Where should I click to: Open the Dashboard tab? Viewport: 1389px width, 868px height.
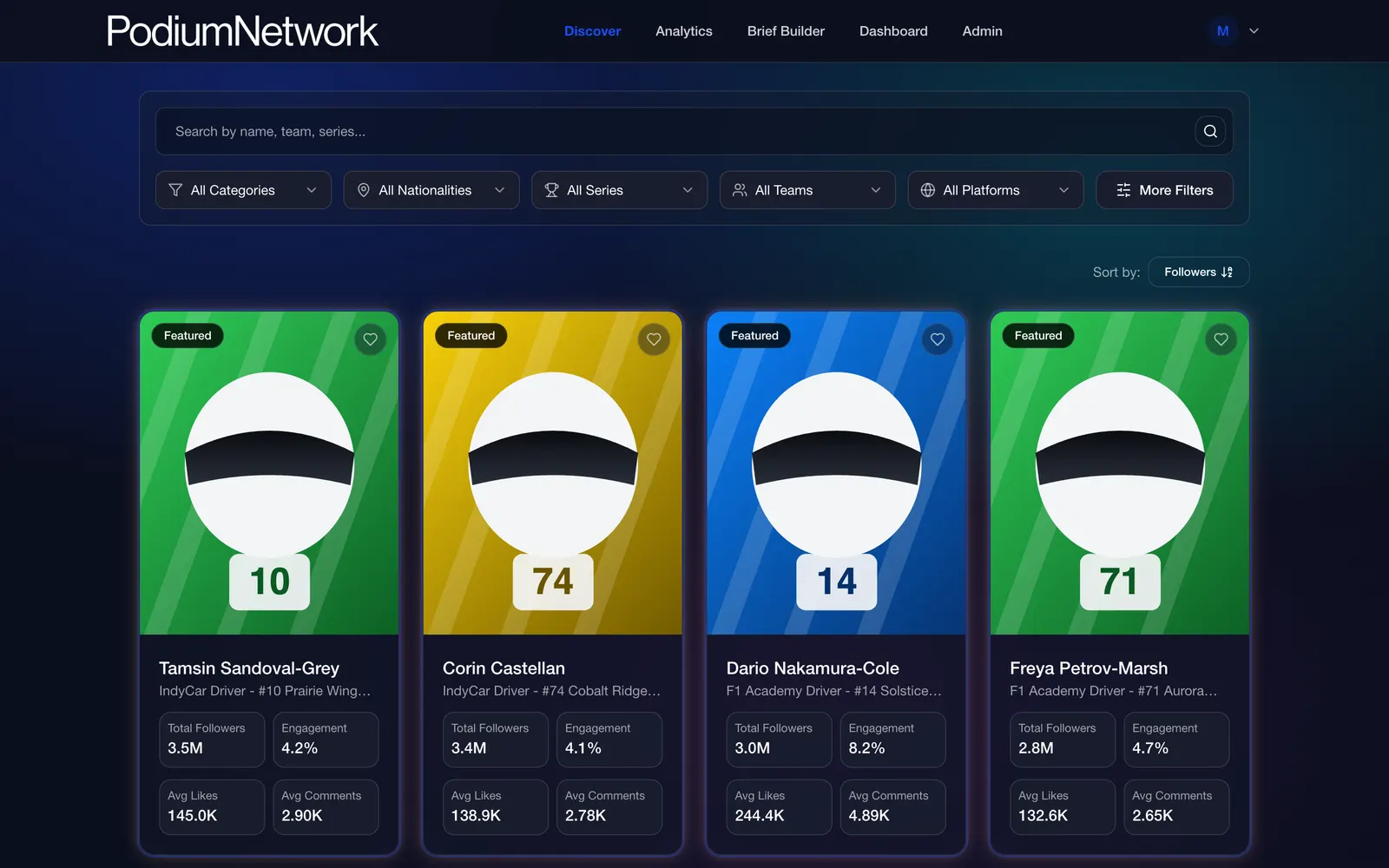tap(893, 31)
